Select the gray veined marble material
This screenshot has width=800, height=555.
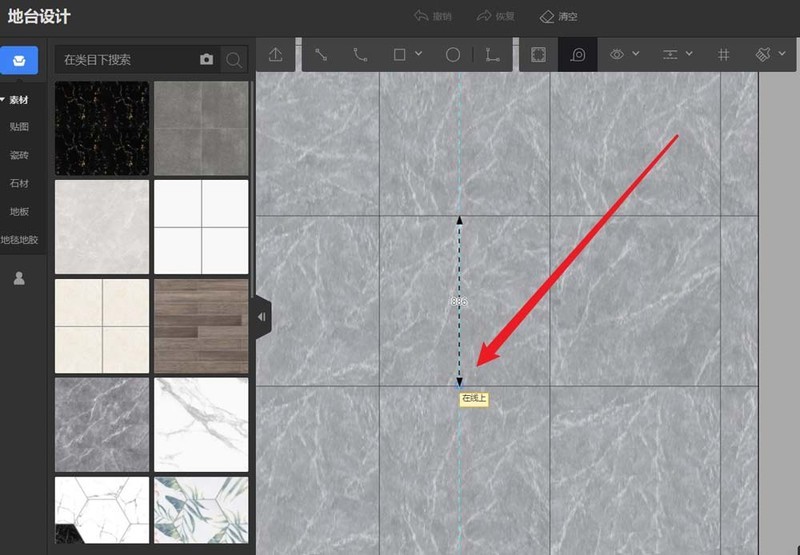tap(102, 425)
